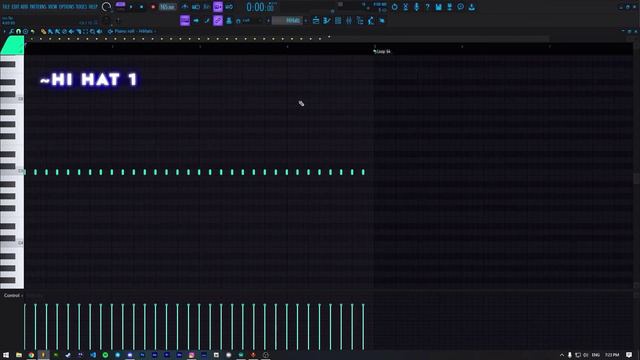Open the FILE menu

coord(6,7)
